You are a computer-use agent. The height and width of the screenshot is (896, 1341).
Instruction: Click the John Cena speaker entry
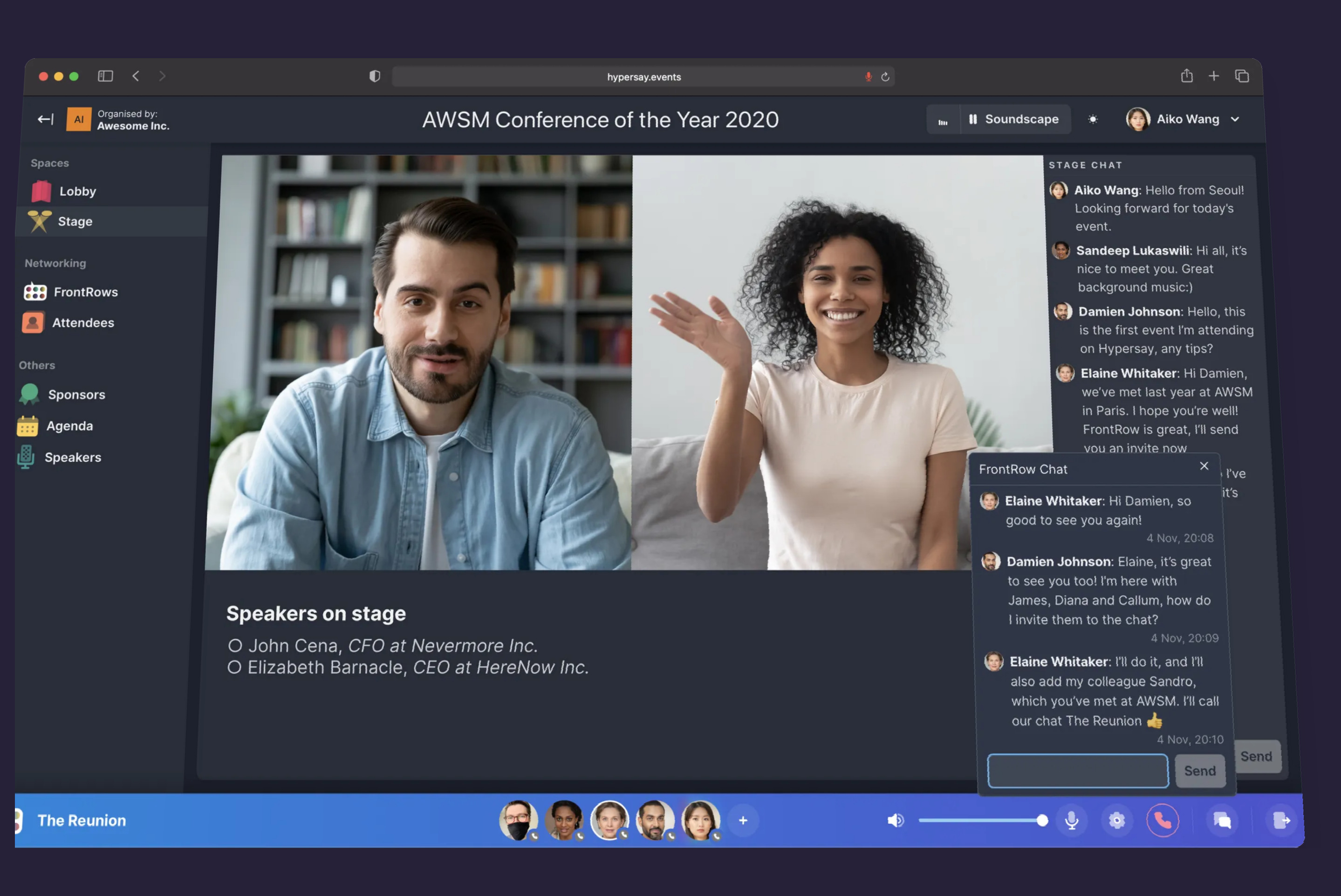[x=383, y=646]
